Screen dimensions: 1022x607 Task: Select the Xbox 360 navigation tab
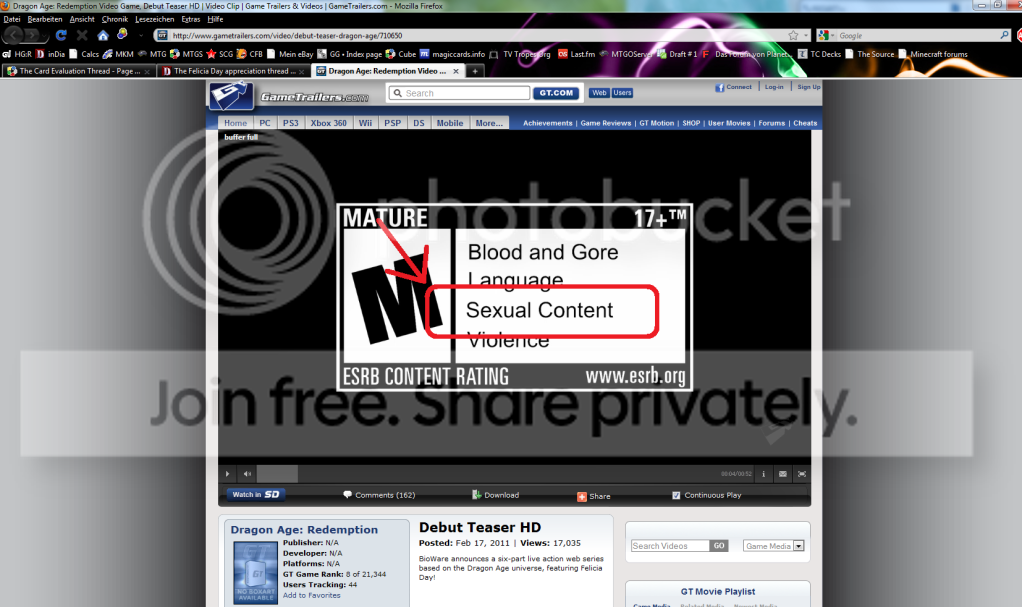click(x=328, y=123)
